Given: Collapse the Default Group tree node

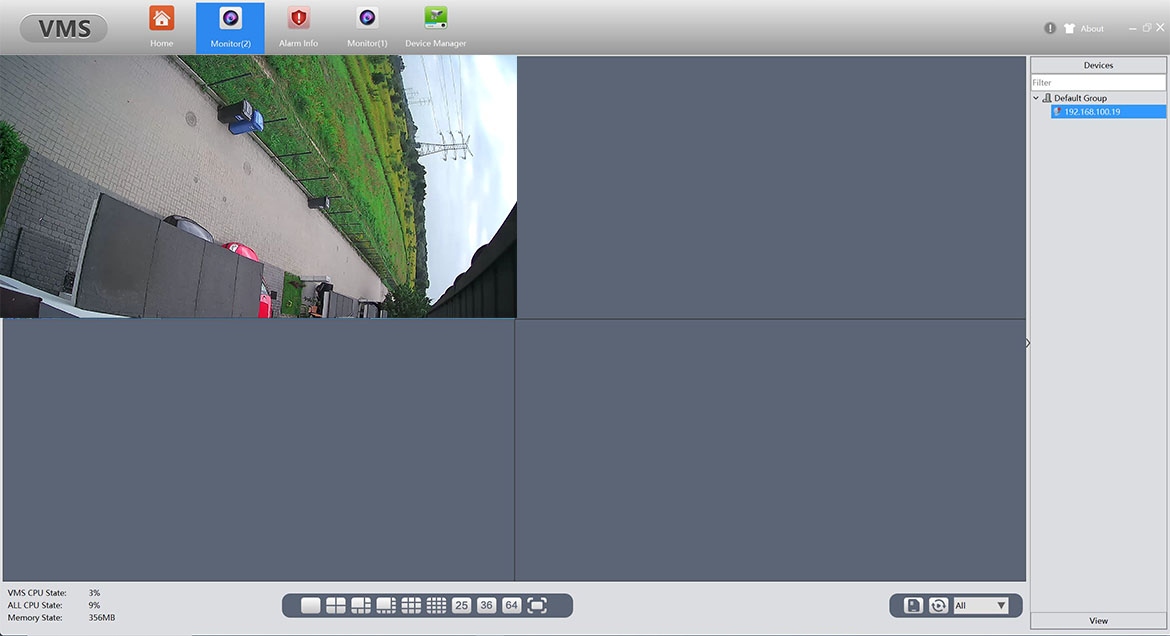Looking at the screenshot, I should 1036,98.
